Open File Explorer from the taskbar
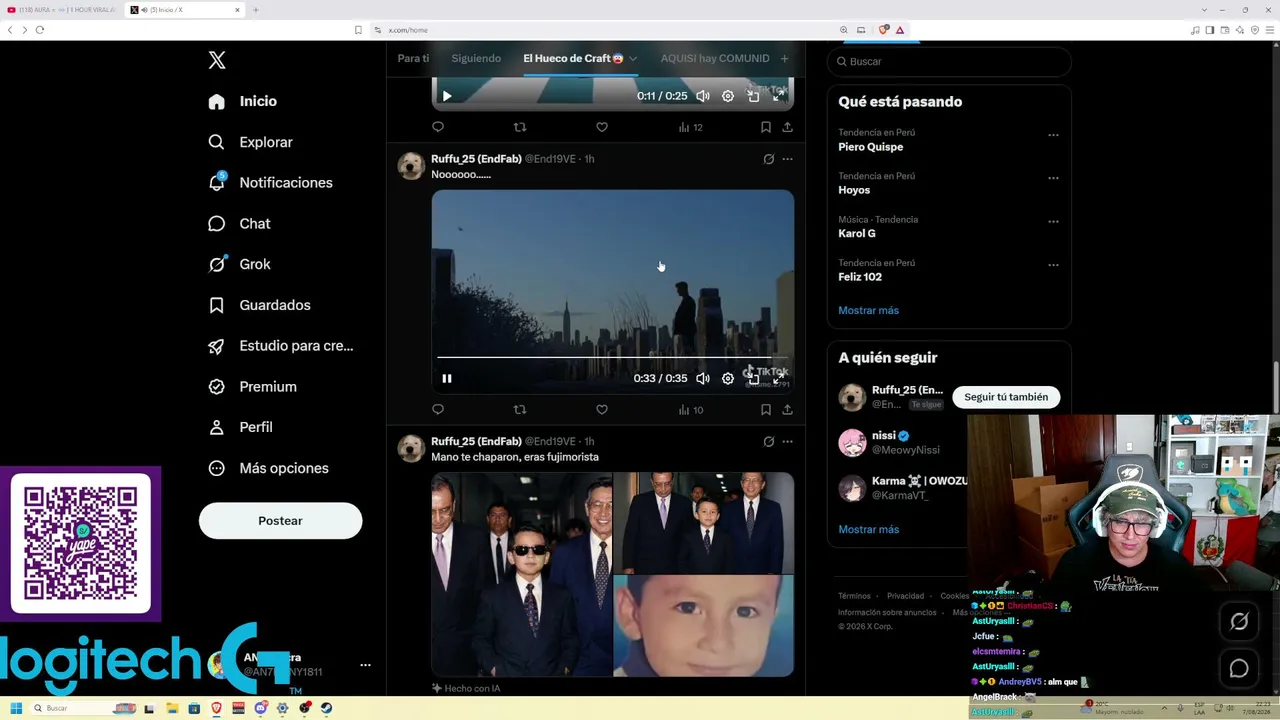The height and width of the screenshot is (720, 1280). [172, 708]
